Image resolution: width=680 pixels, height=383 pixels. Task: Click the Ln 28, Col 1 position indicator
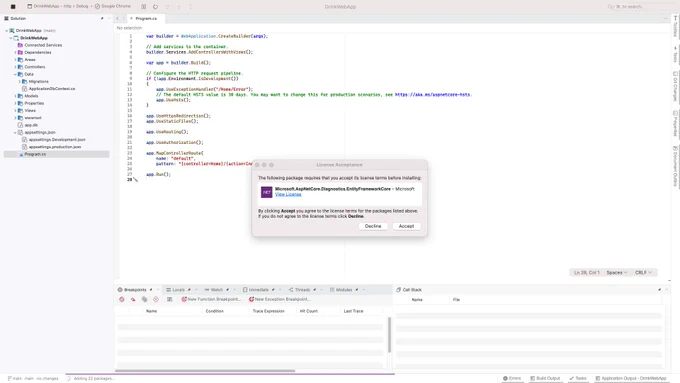(x=586, y=272)
